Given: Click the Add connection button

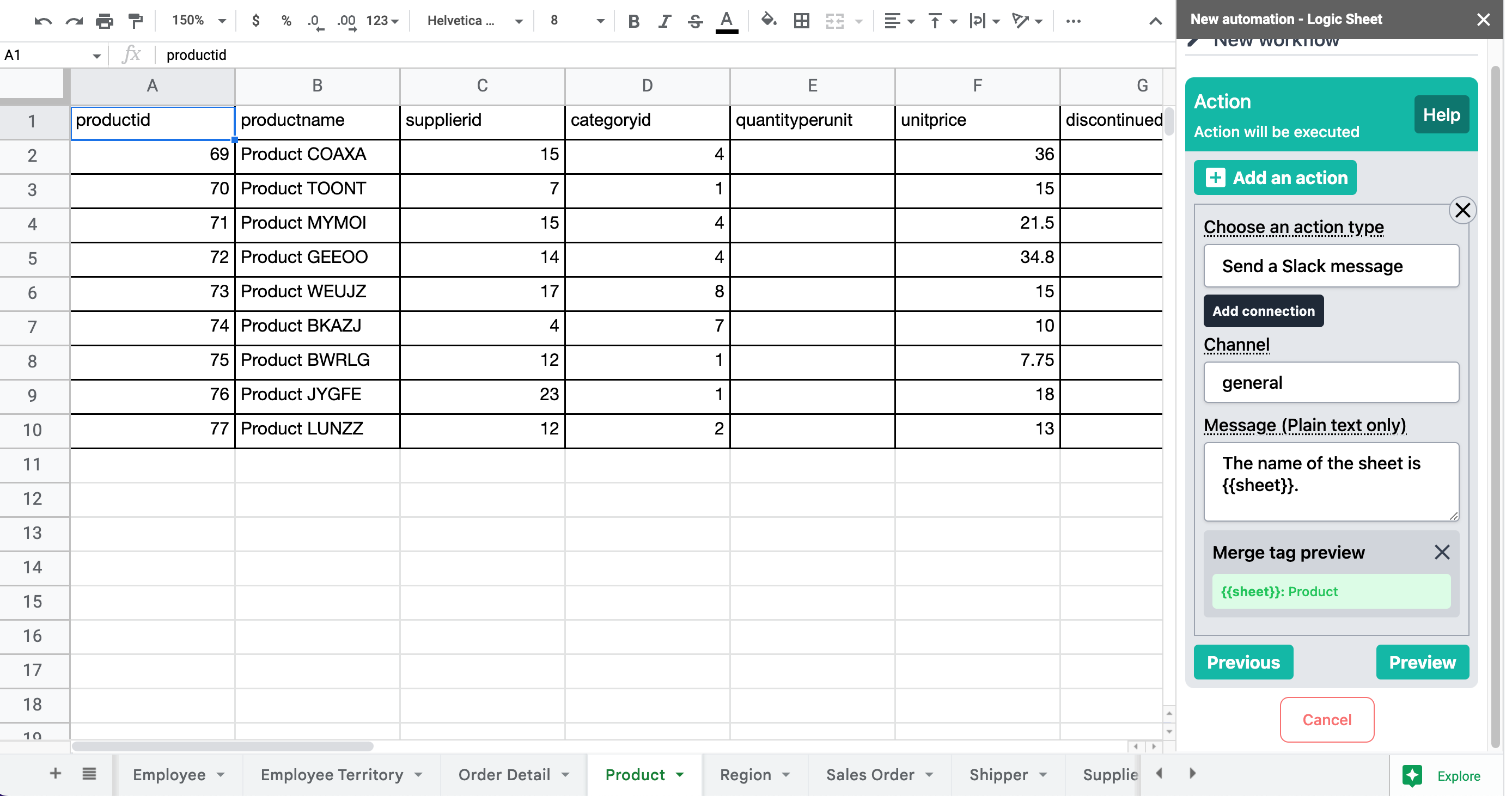Looking at the screenshot, I should (x=1263, y=311).
